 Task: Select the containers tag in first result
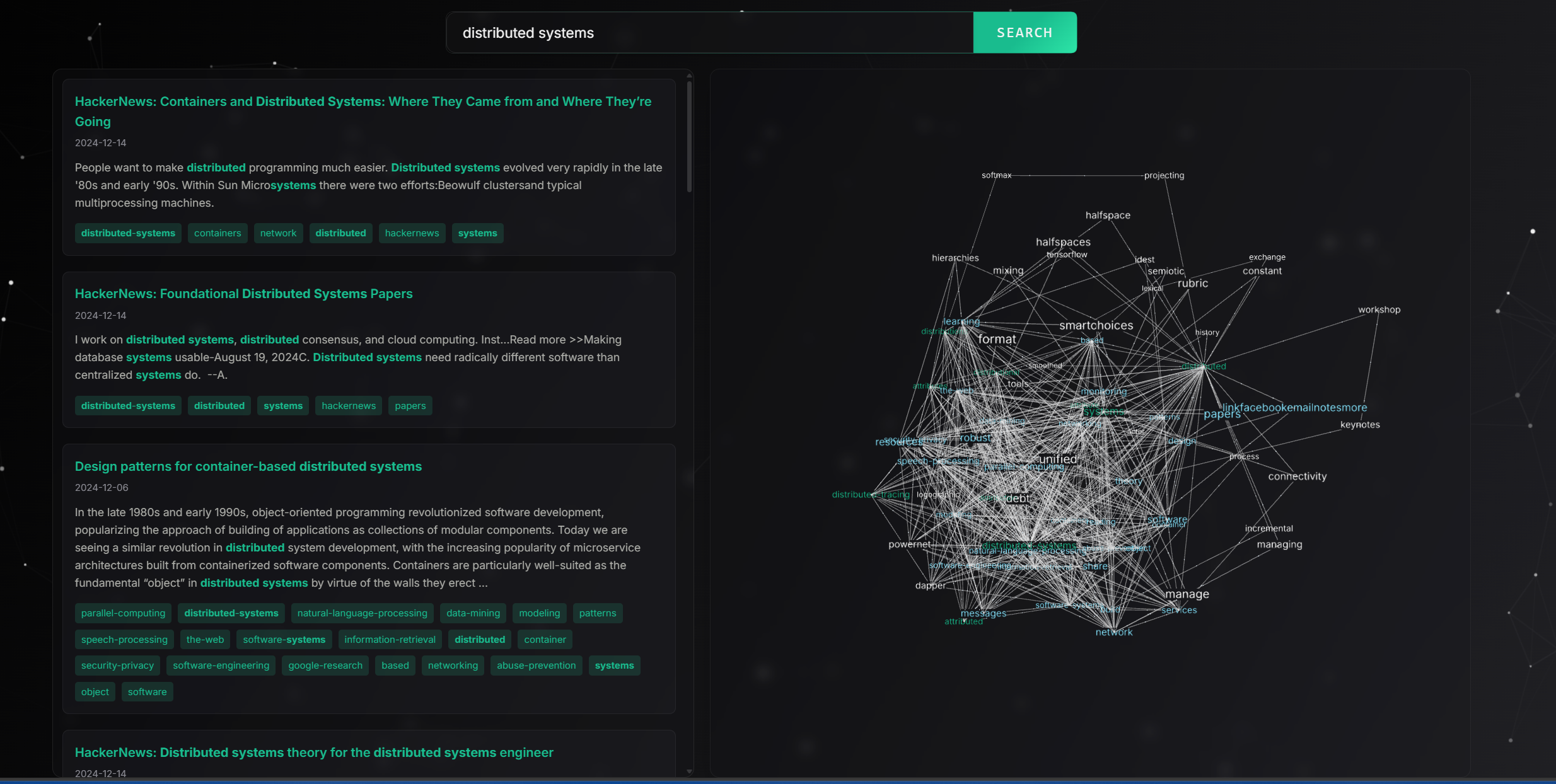point(218,233)
